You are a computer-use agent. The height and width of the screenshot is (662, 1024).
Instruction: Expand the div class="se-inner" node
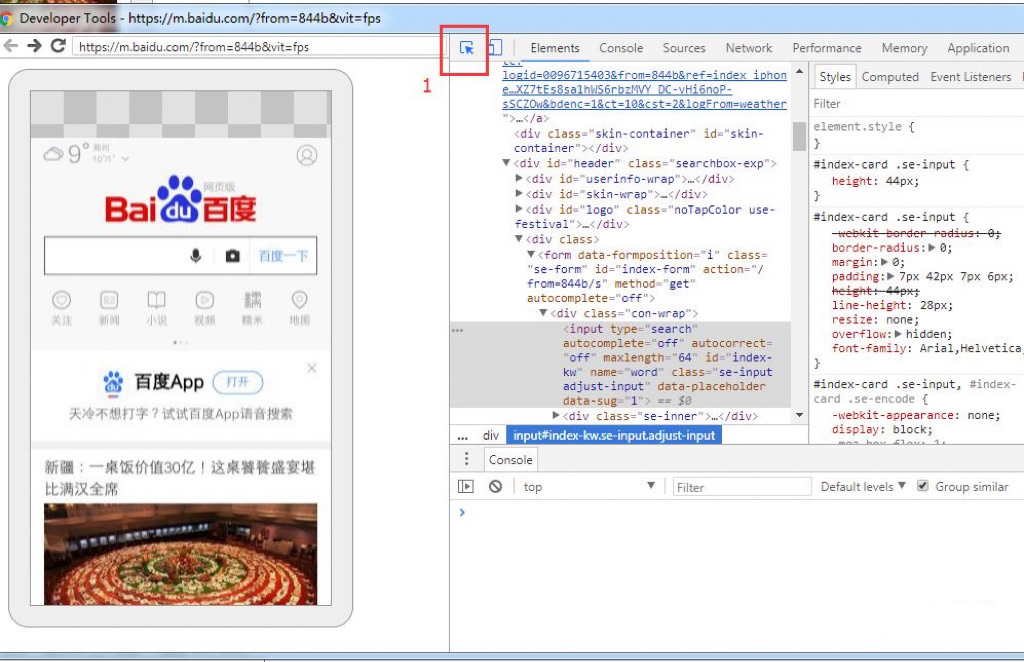pyautogui.click(x=556, y=415)
